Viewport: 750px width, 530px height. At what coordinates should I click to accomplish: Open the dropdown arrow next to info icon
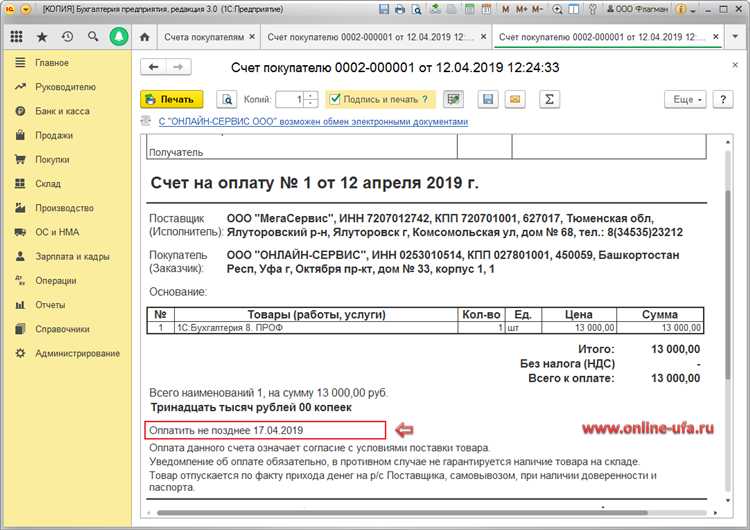coord(693,10)
